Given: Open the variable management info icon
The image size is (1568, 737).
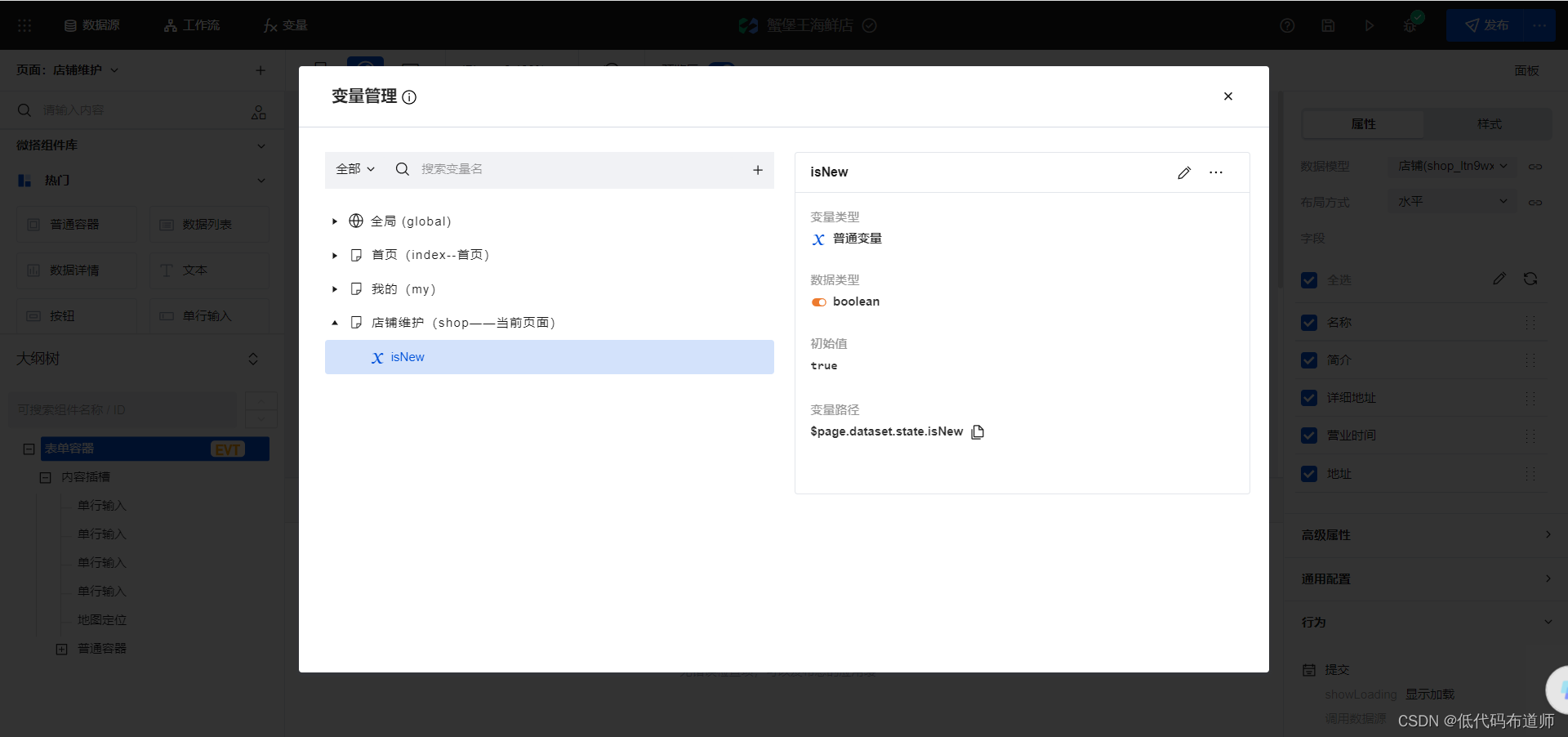Looking at the screenshot, I should coord(409,97).
